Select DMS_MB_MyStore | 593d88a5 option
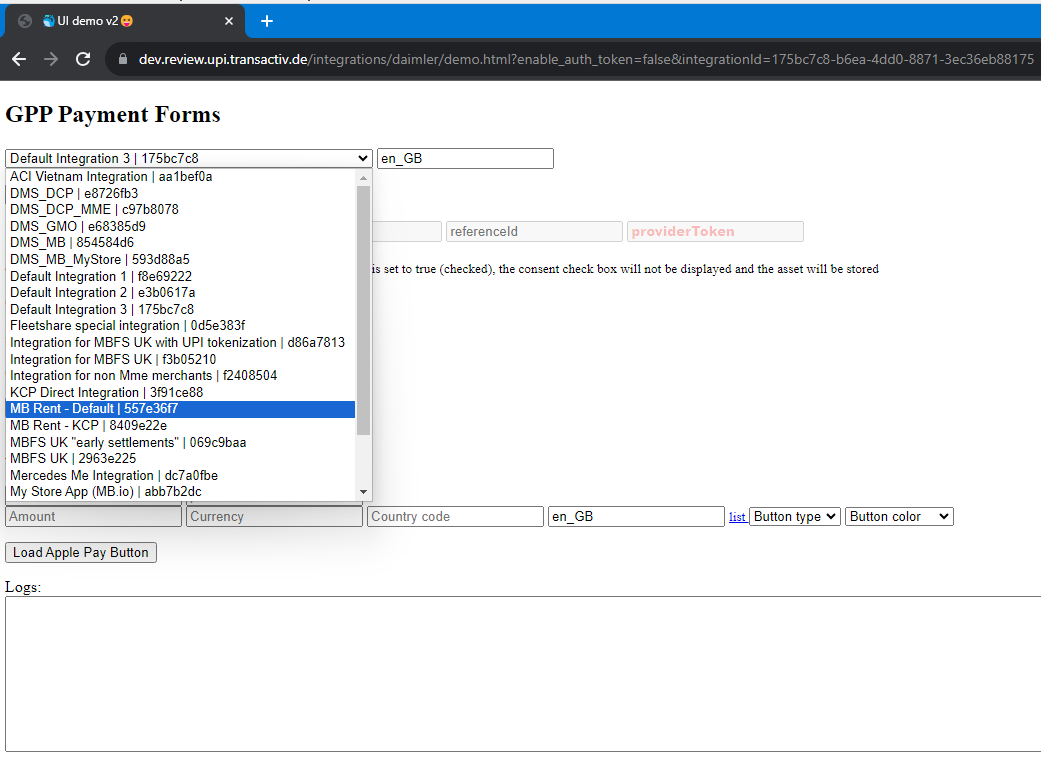 click(181, 260)
